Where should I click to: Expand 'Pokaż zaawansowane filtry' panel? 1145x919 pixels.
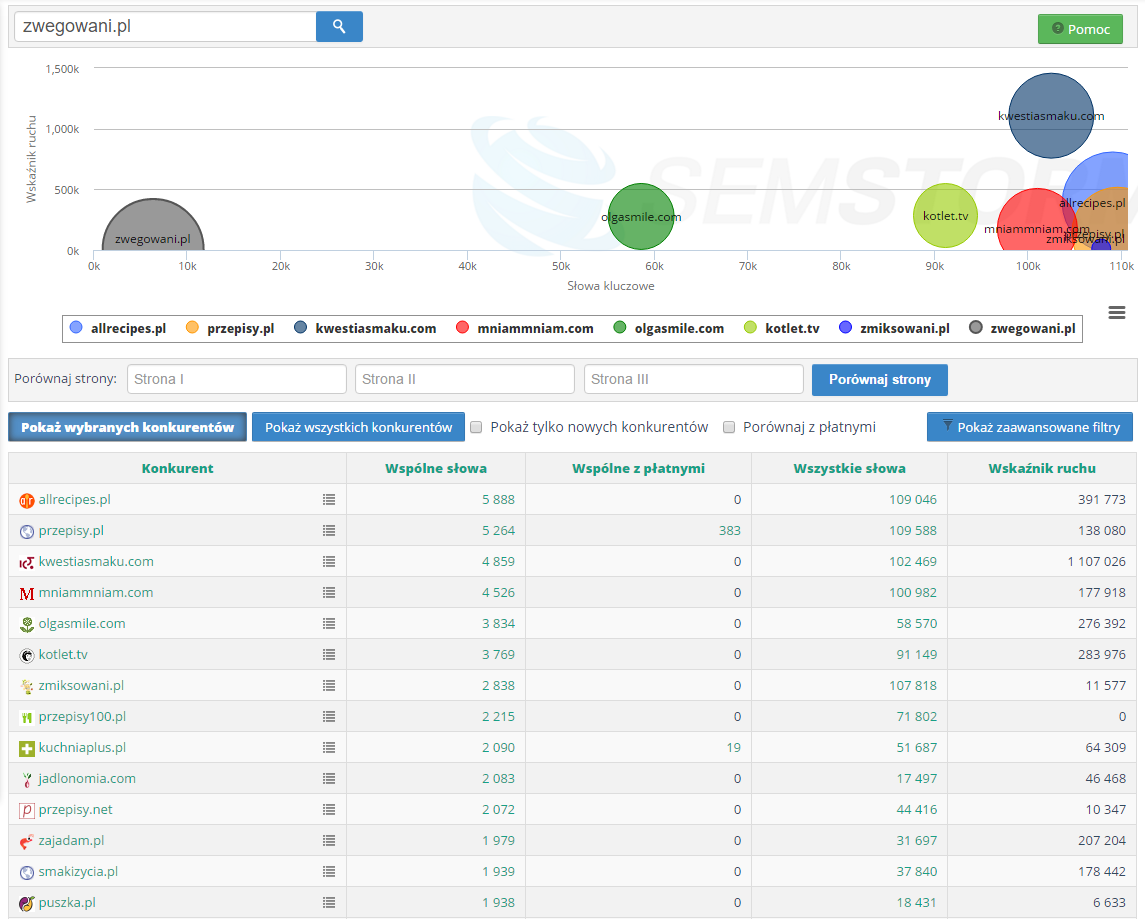point(1030,427)
